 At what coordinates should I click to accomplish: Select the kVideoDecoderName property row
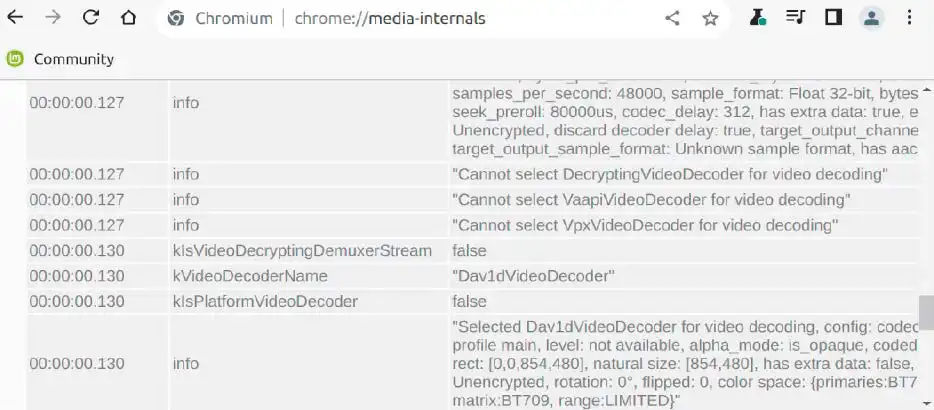[x=250, y=276]
